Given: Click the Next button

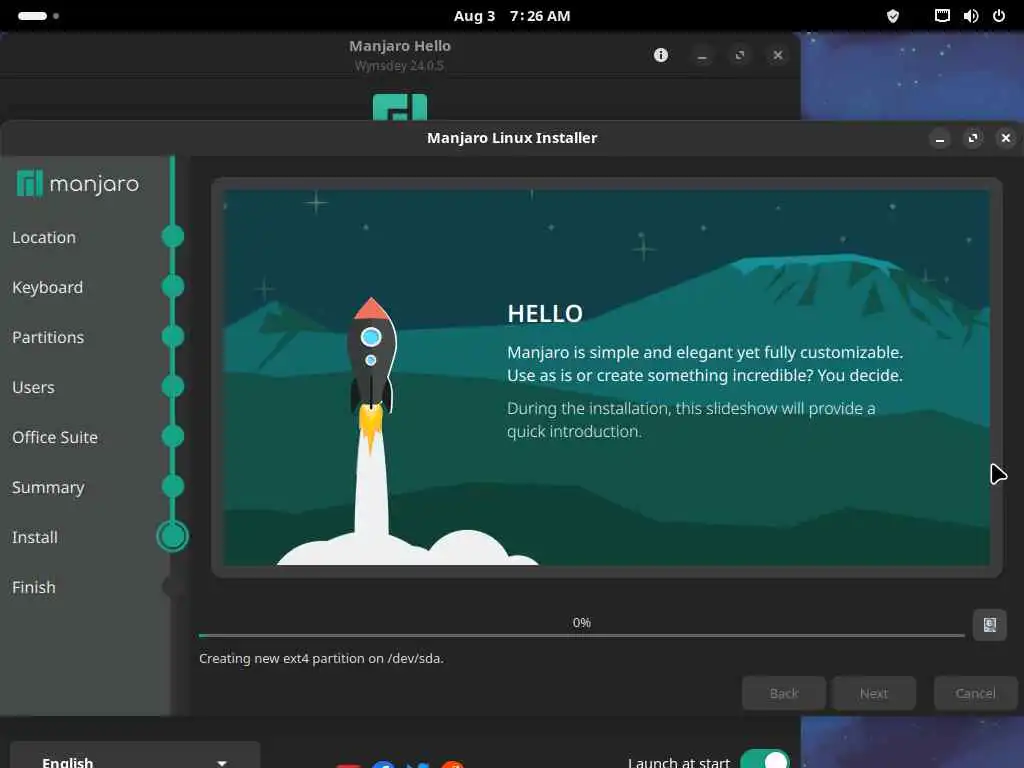Looking at the screenshot, I should coord(874,694).
